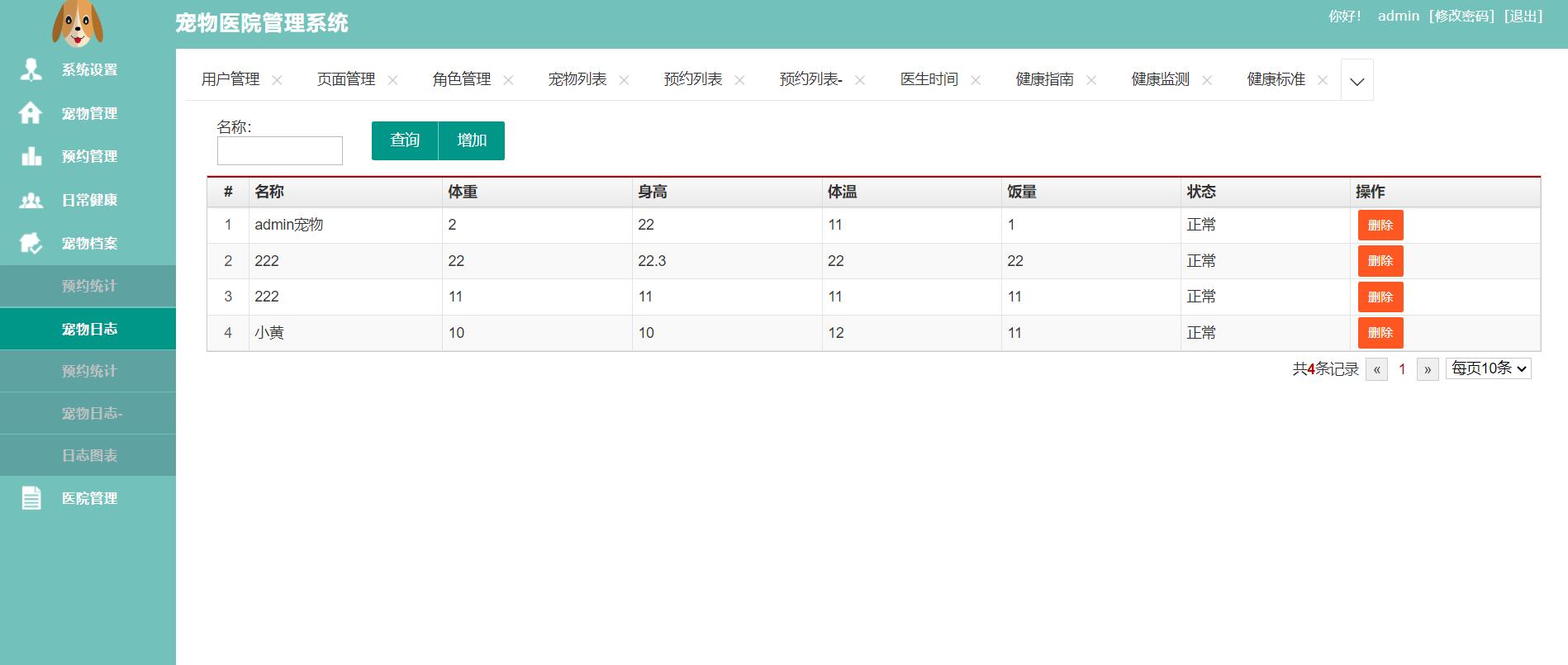1568x665 pixels.
Task: Close the 页面管理 tab
Action: point(392,80)
